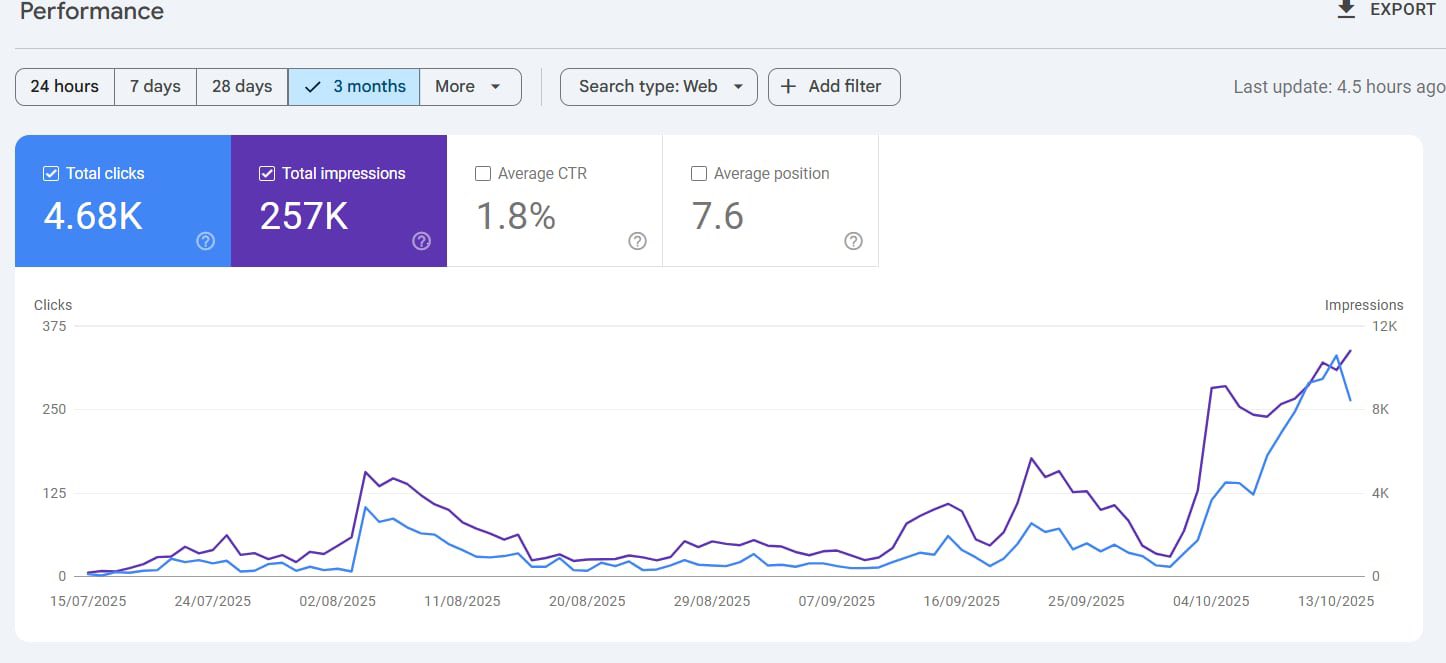Click the Export download icon

(x=1345, y=9)
